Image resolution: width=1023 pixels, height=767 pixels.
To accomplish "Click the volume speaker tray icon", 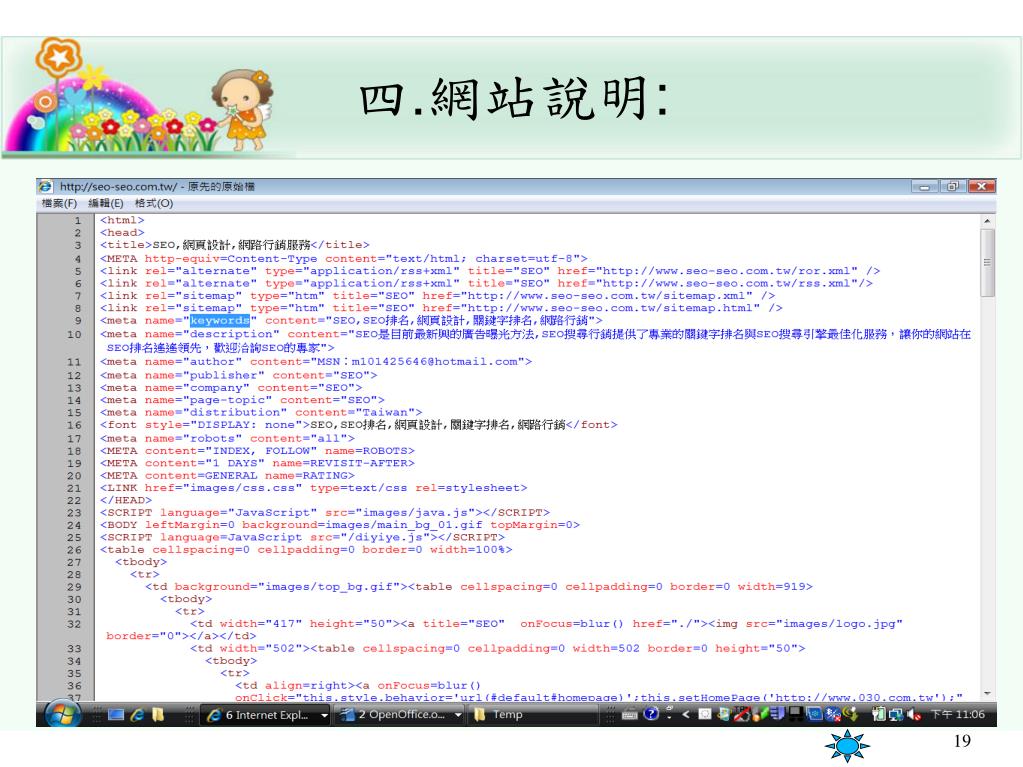I will tap(915, 715).
